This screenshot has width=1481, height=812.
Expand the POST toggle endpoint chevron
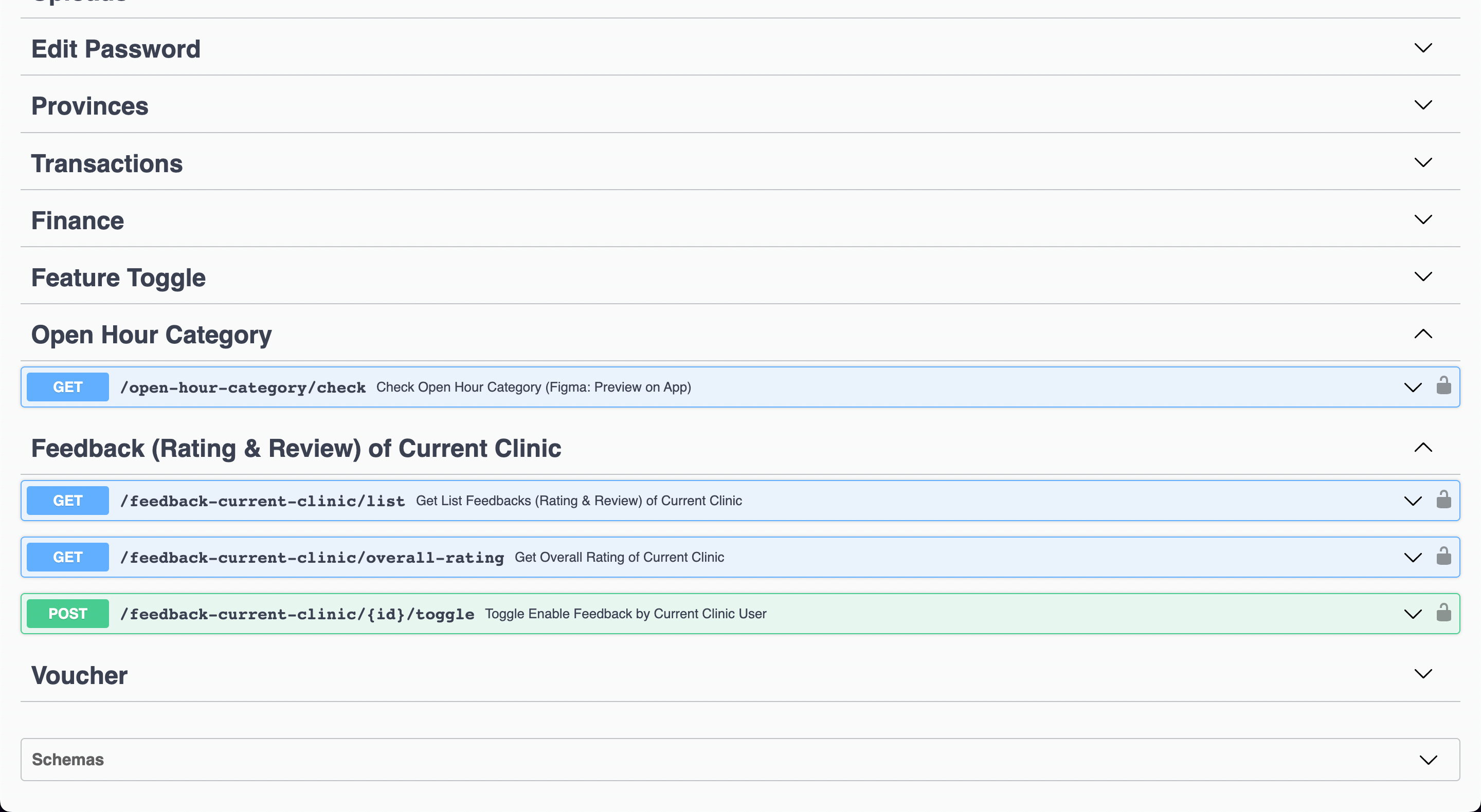click(1413, 614)
